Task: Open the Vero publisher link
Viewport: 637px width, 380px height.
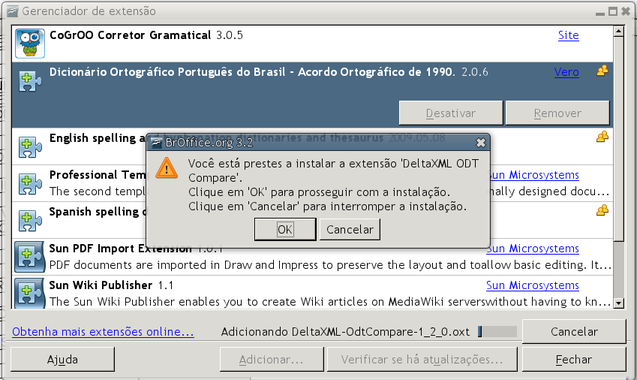Action: coord(566,72)
